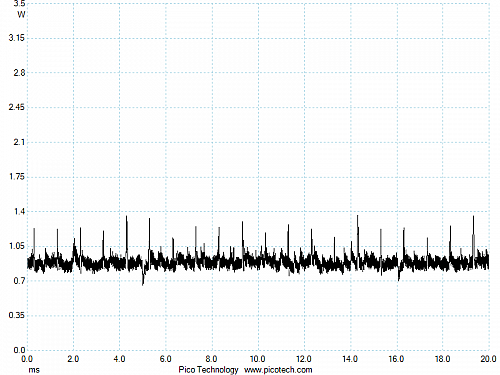500x375 pixels.
Task: Select the 14.0 tick label on time axis
Action: [350, 359]
